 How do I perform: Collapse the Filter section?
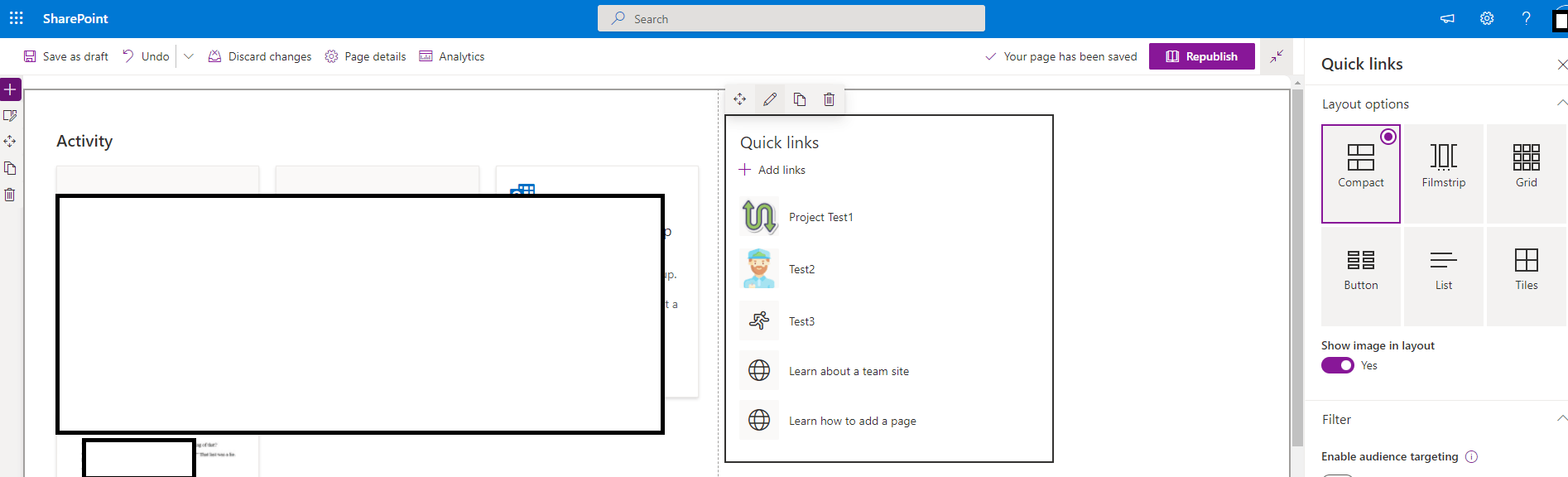[x=1561, y=419]
